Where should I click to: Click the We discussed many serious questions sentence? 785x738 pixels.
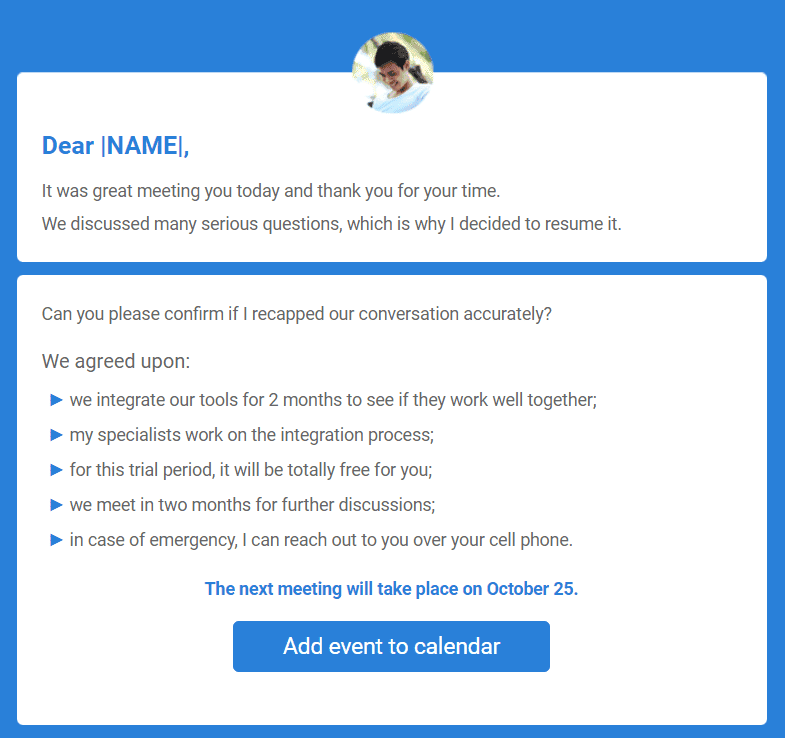(x=331, y=224)
